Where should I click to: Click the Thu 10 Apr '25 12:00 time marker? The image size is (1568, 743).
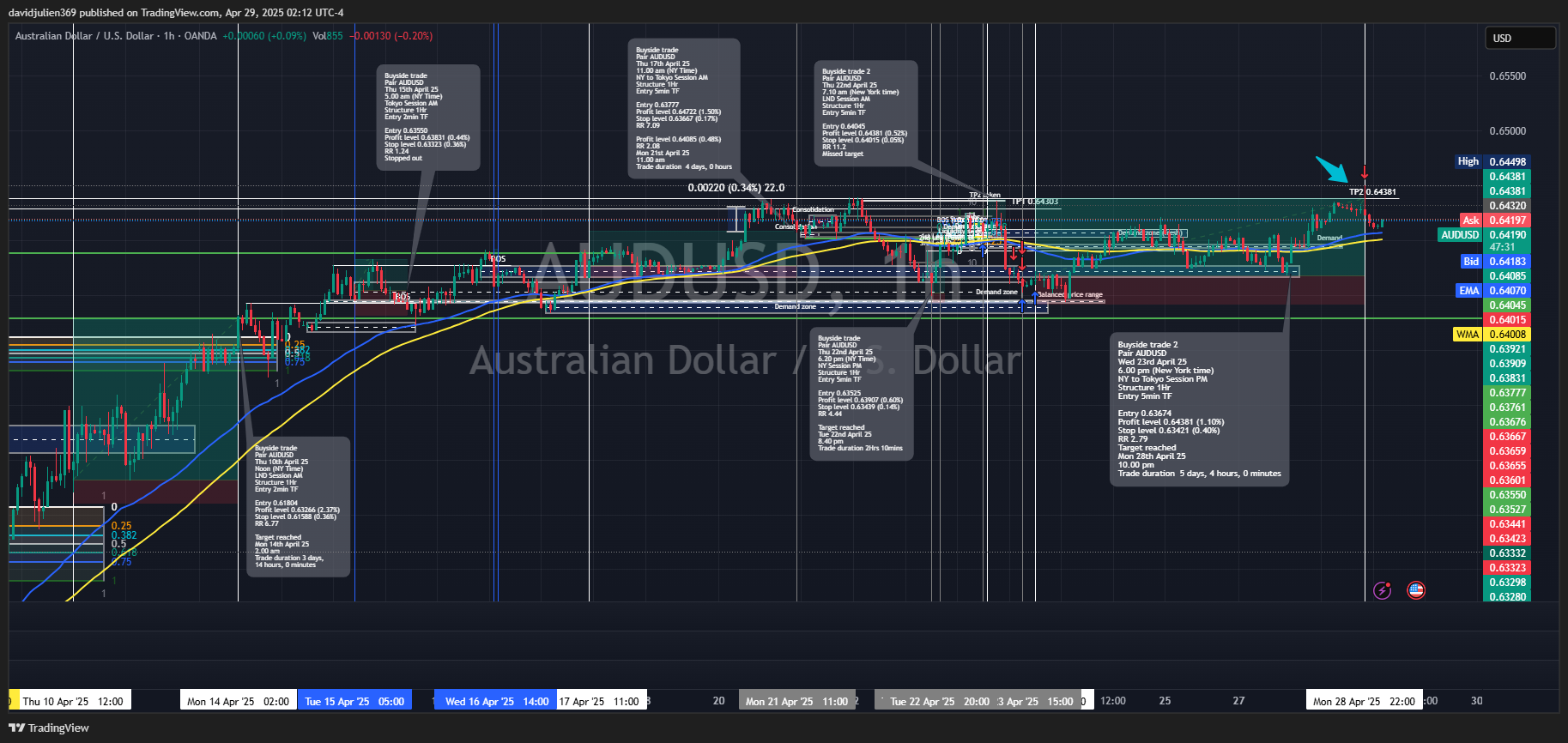click(x=72, y=701)
